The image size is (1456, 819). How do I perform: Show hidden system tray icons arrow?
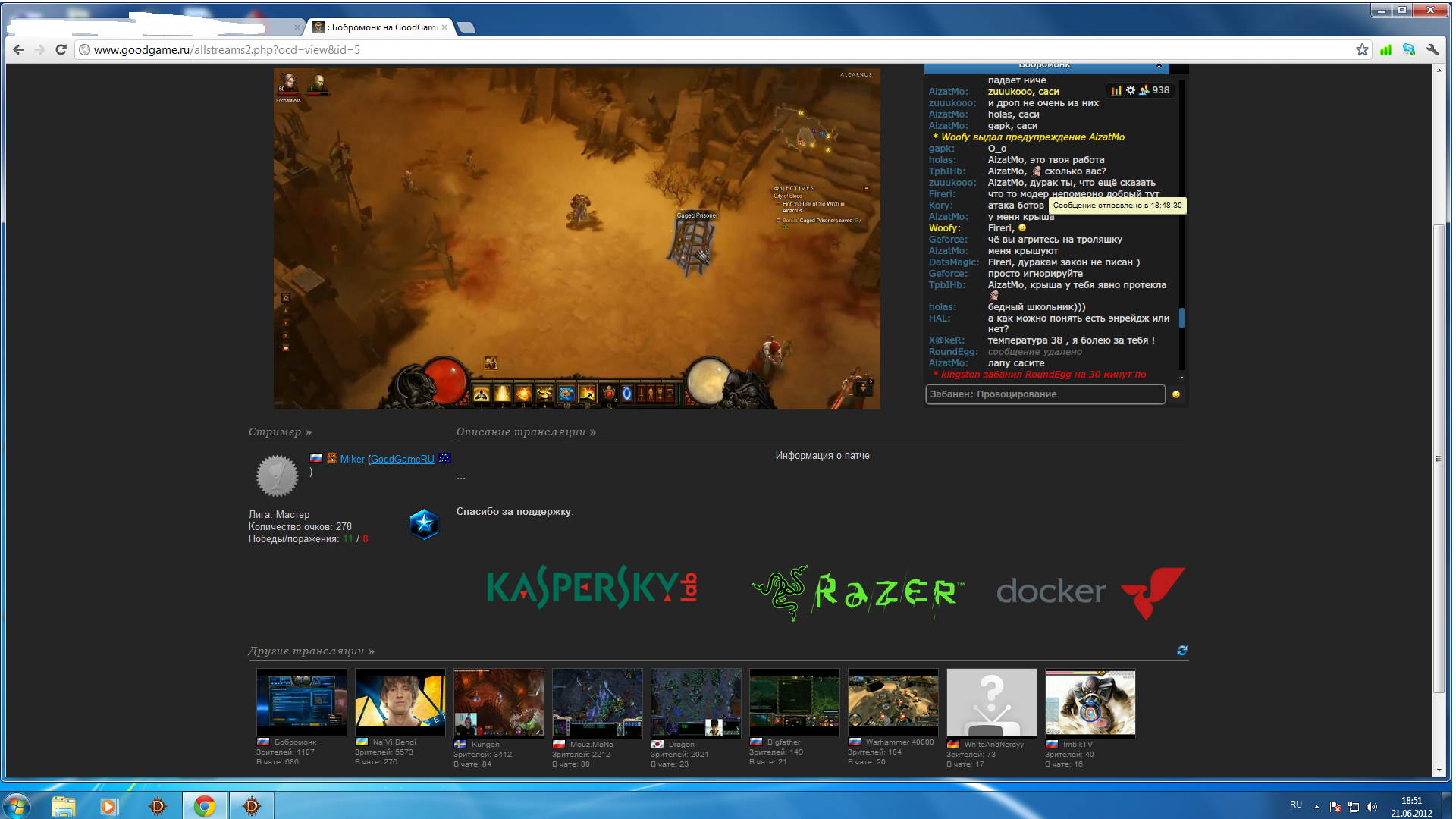pos(1316,807)
